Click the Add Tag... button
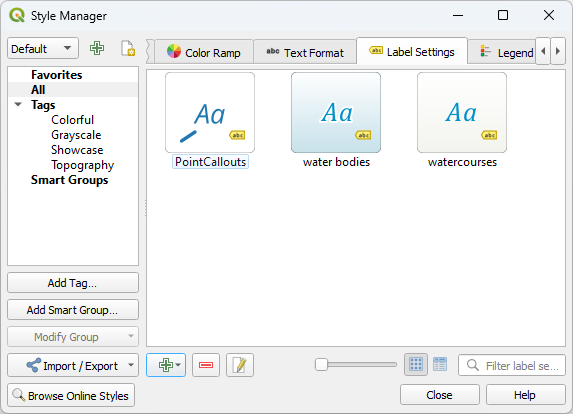Viewport: 573px width, 414px height. click(73, 283)
